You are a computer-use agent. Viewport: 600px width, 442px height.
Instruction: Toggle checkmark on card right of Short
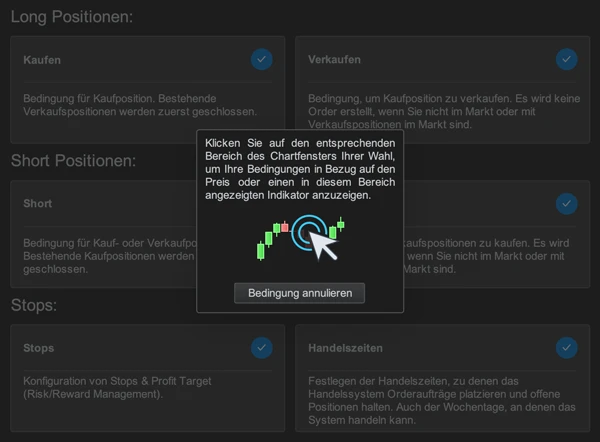click(567, 204)
